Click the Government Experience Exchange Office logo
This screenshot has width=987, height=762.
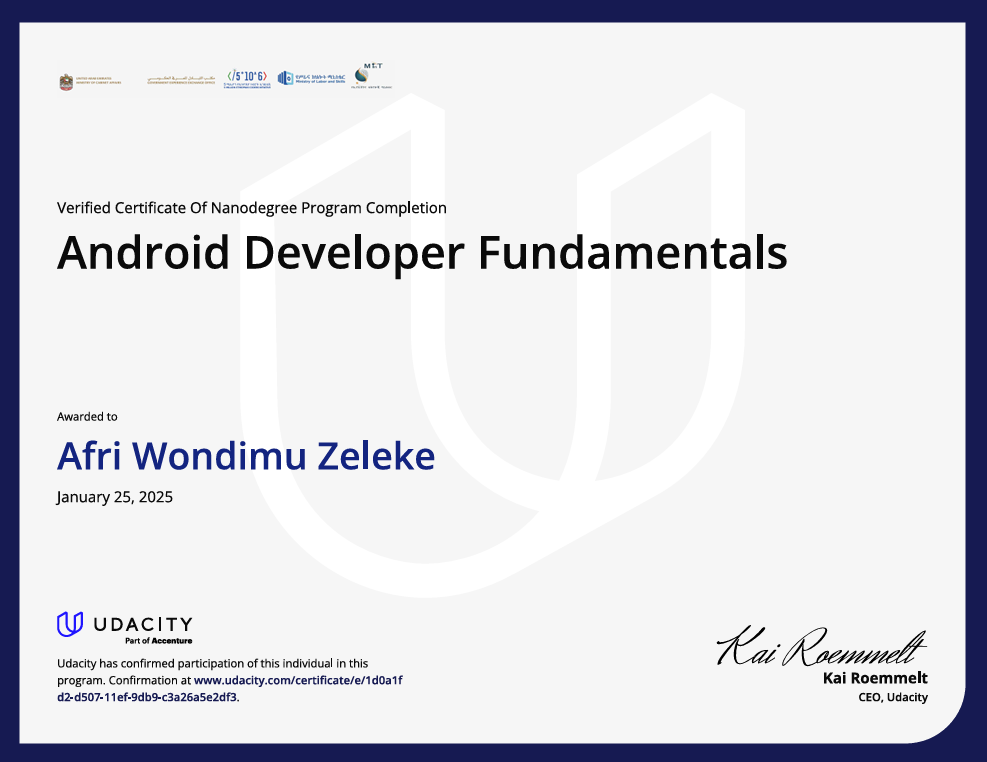coord(181,80)
